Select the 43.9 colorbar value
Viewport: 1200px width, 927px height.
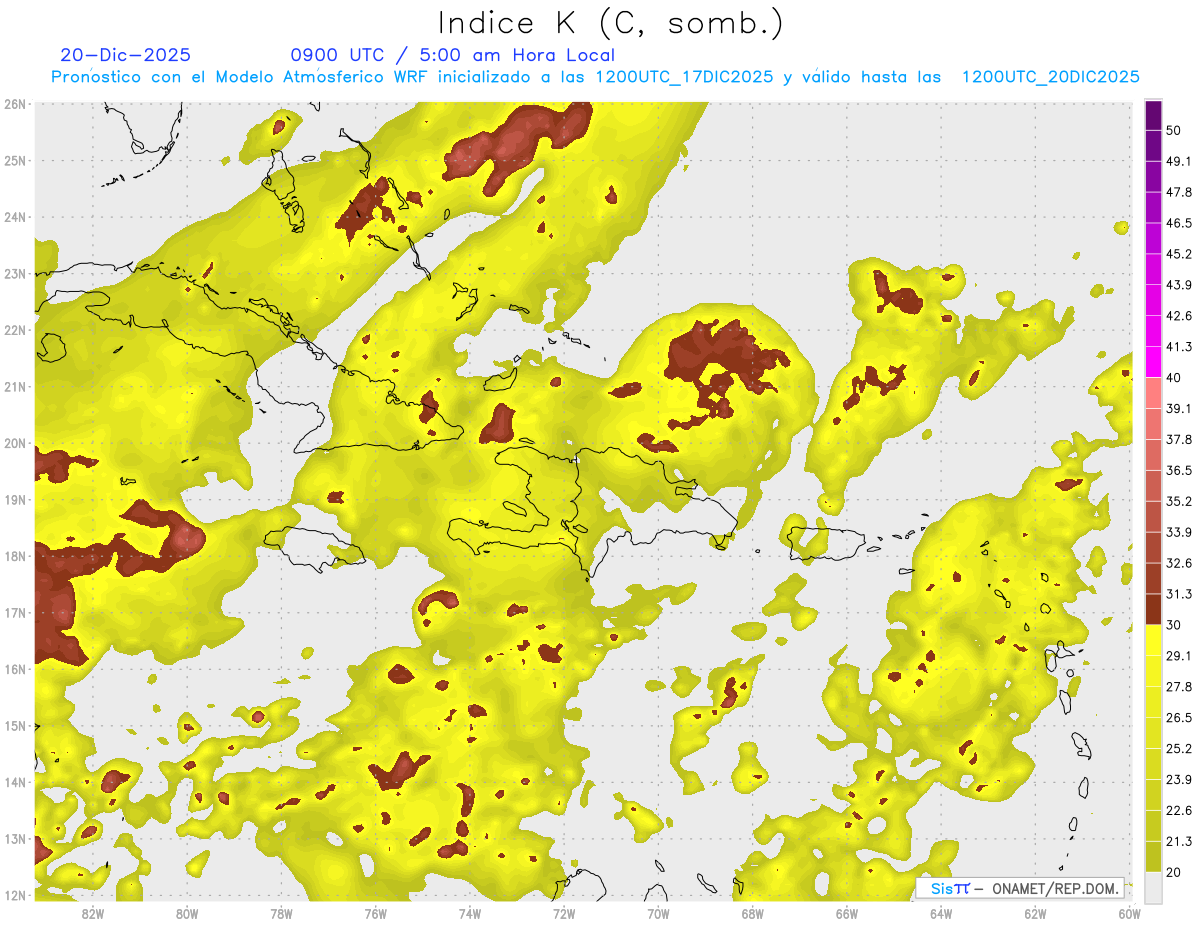coord(1179,285)
